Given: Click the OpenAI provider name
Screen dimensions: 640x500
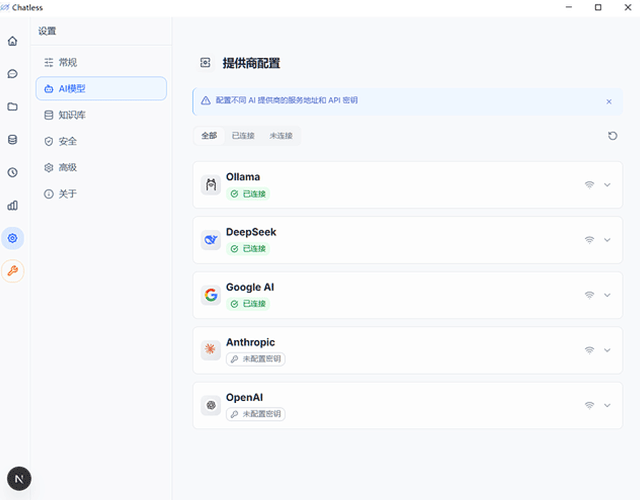Looking at the screenshot, I should [244, 398].
